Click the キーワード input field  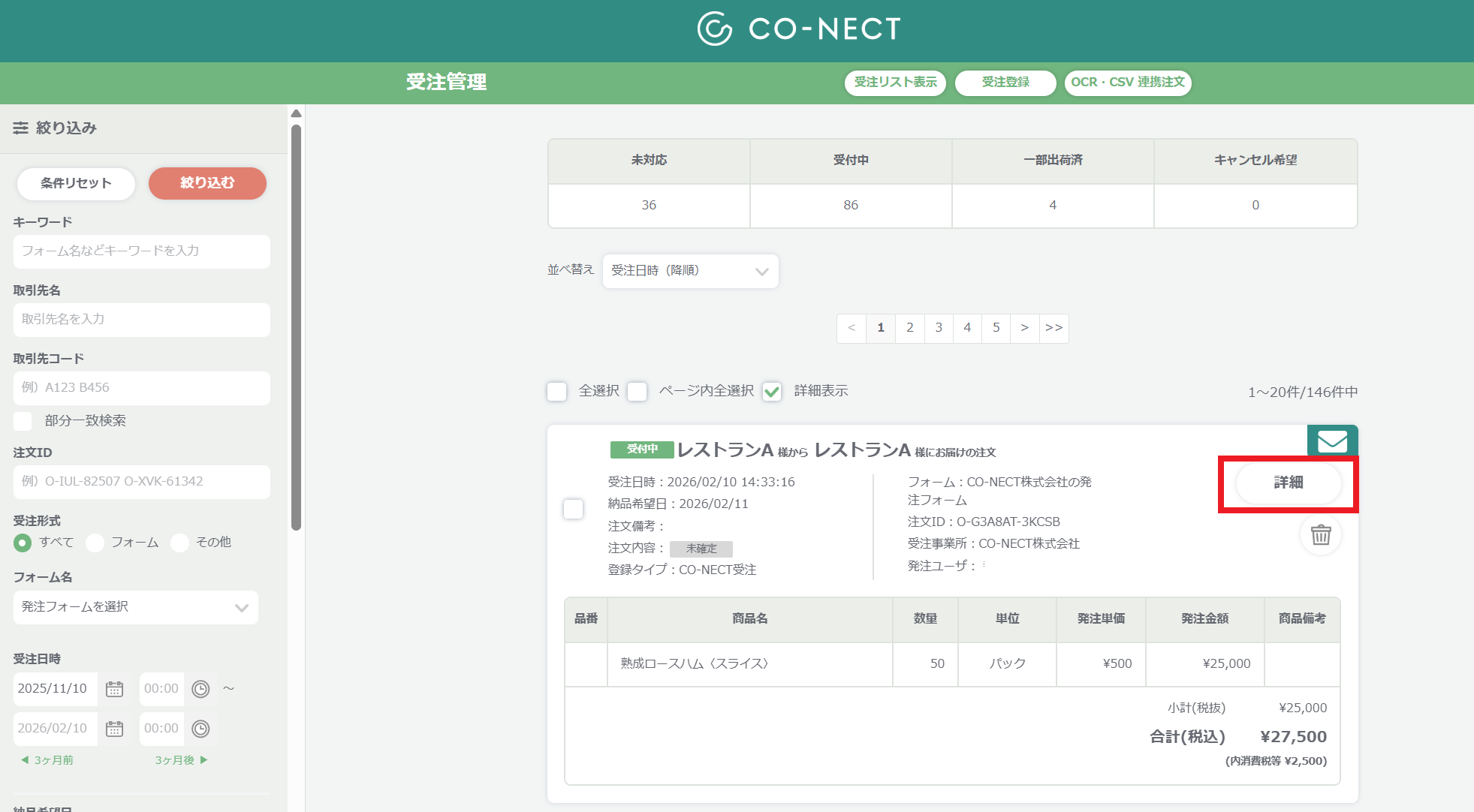click(142, 251)
